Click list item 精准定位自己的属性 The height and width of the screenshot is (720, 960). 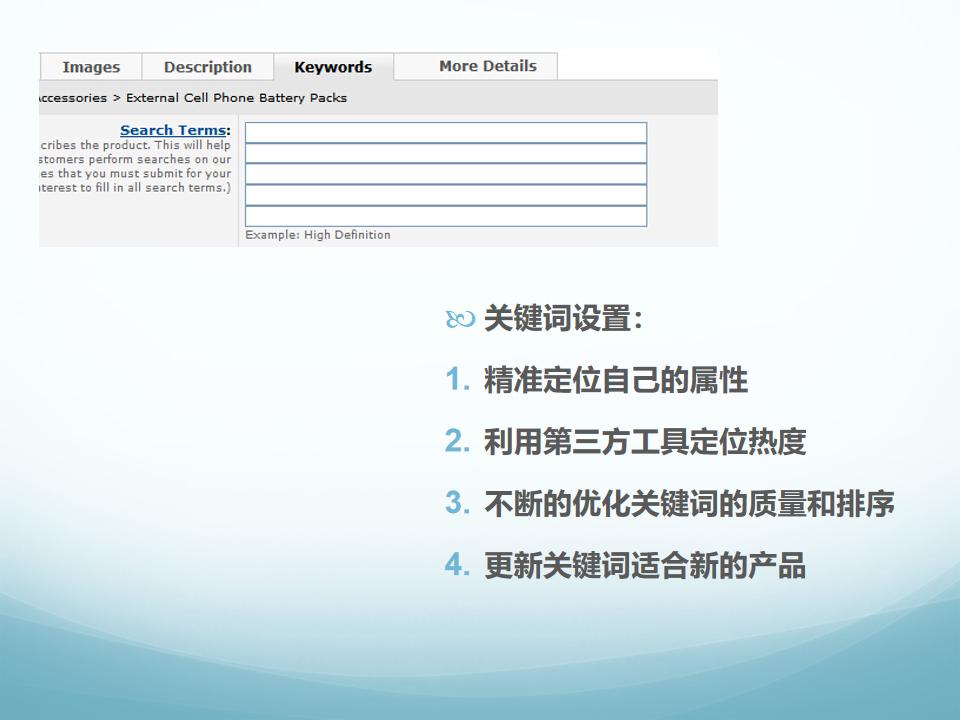coord(615,380)
